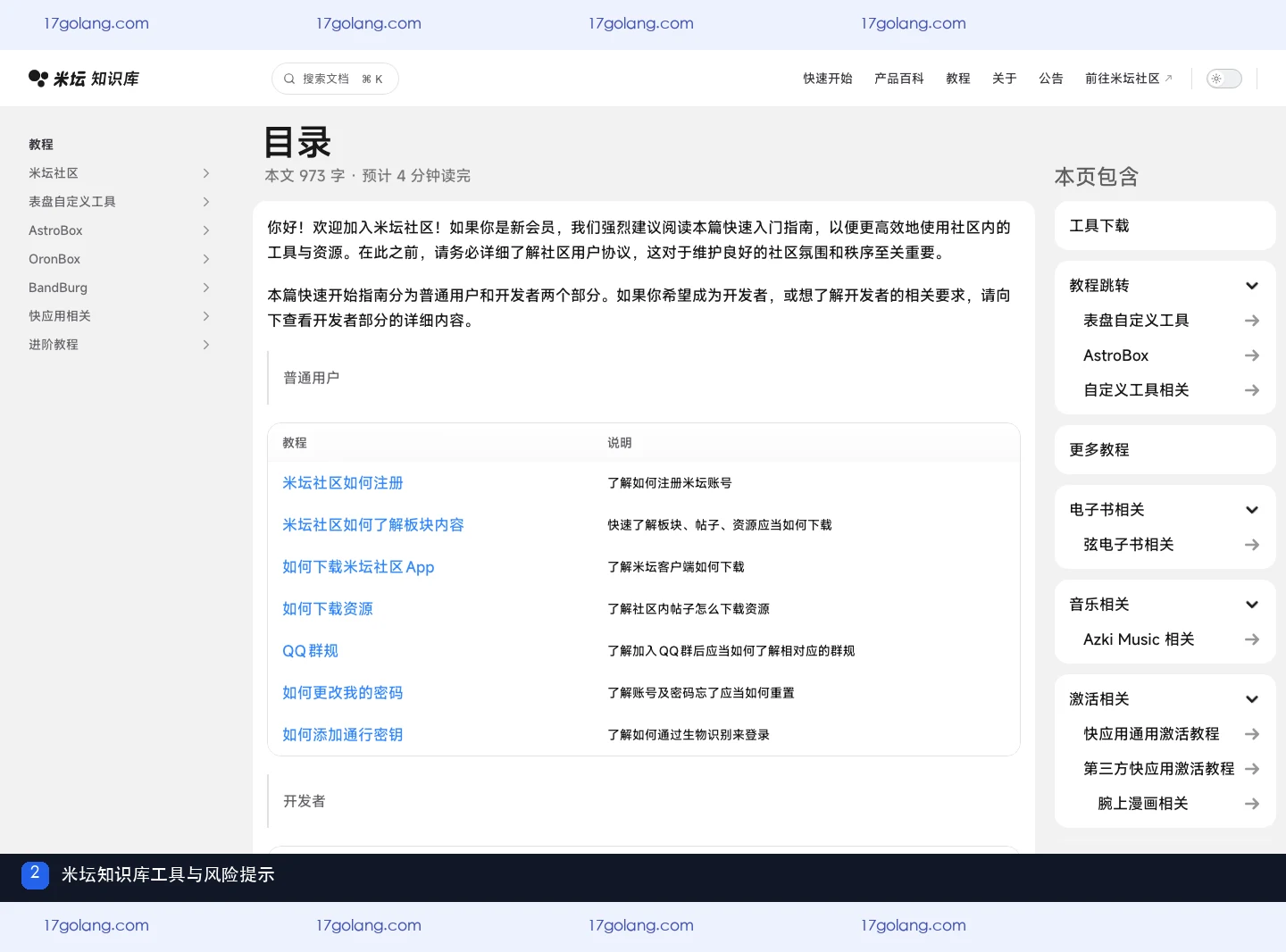Expand the OronBox sidebar section
Image resolution: width=1286 pixels, height=952 pixels.
[x=206, y=259]
